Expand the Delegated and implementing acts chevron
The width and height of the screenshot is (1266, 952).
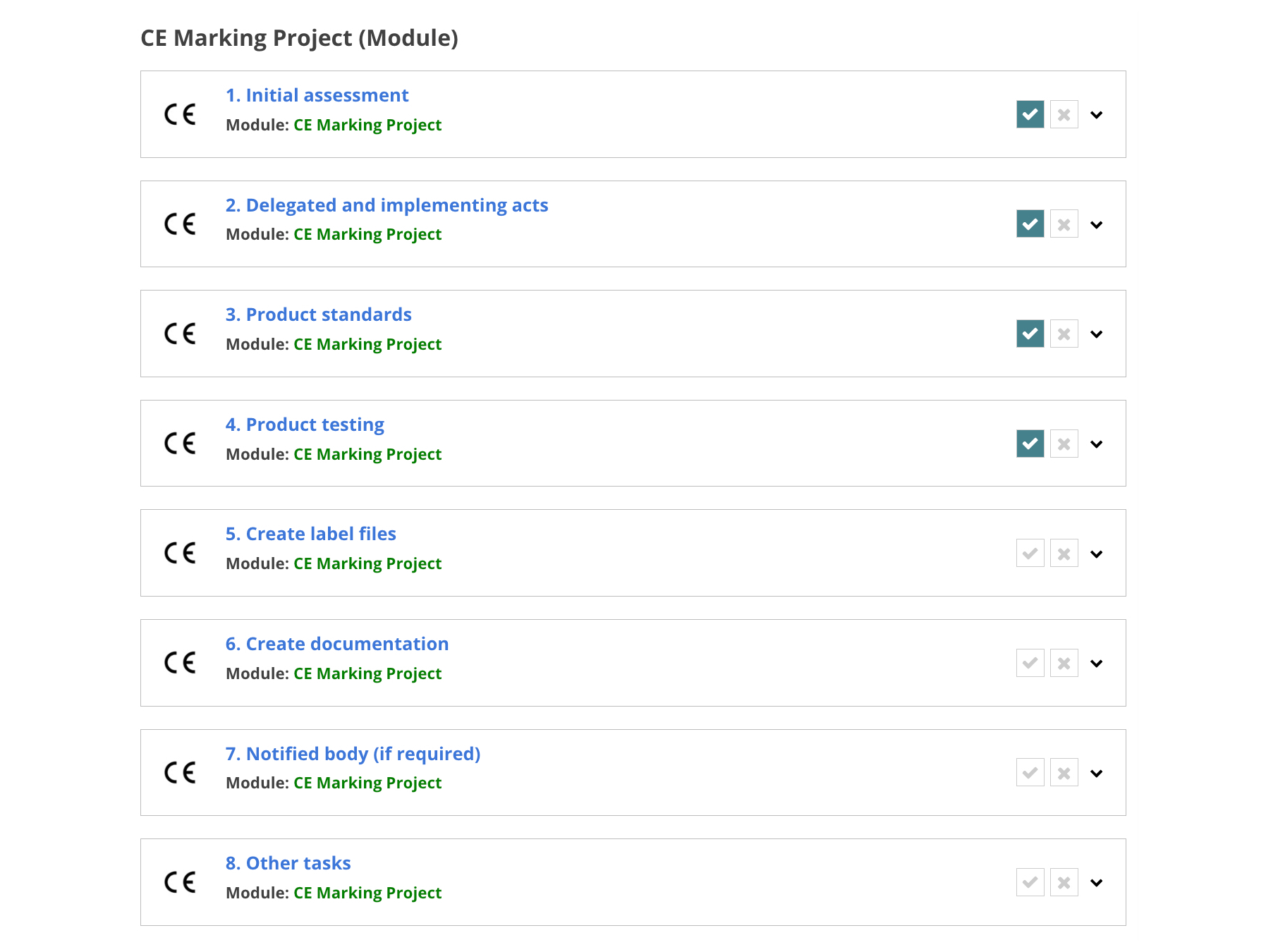tap(1097, 225)
